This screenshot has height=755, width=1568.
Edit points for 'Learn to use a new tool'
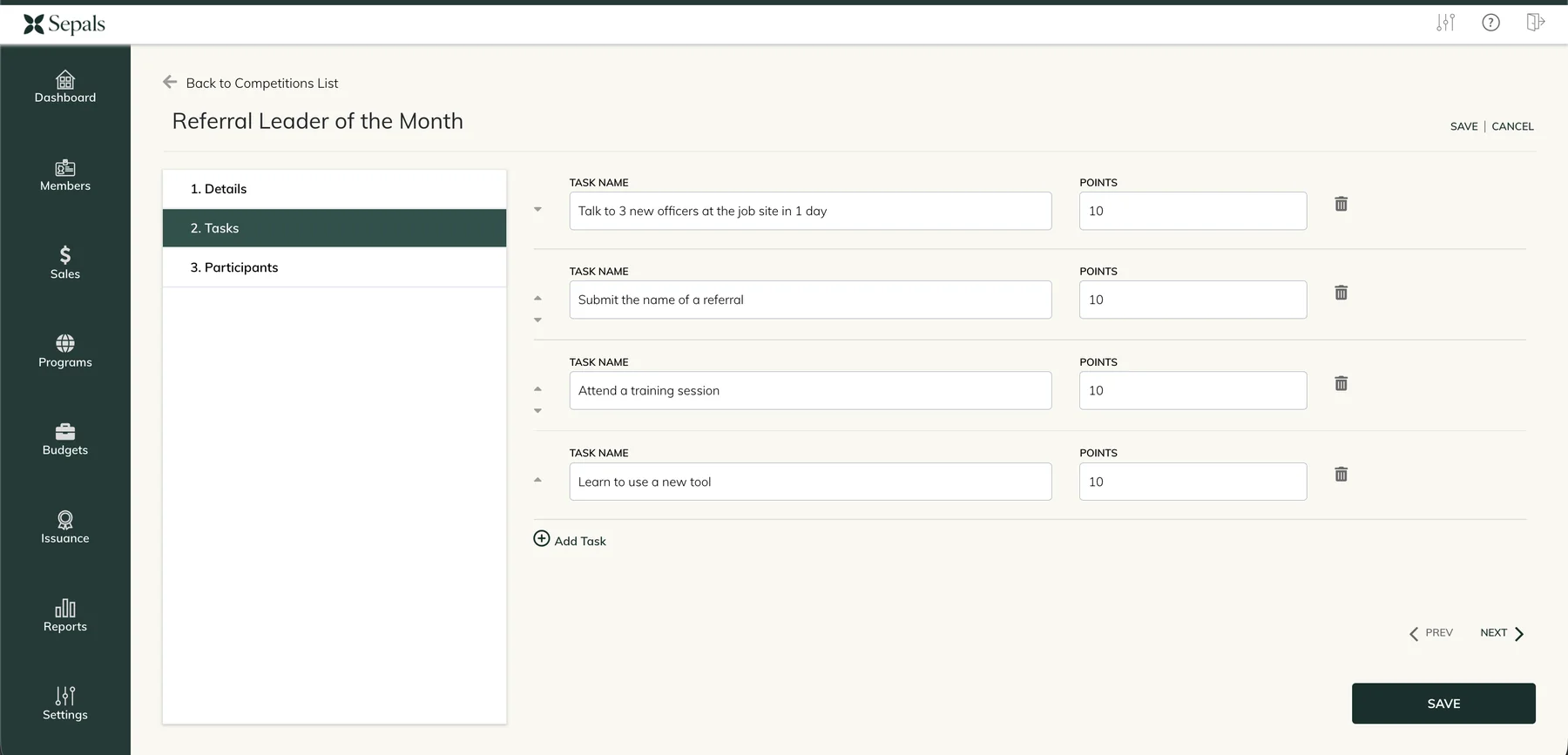point(1193,482)
